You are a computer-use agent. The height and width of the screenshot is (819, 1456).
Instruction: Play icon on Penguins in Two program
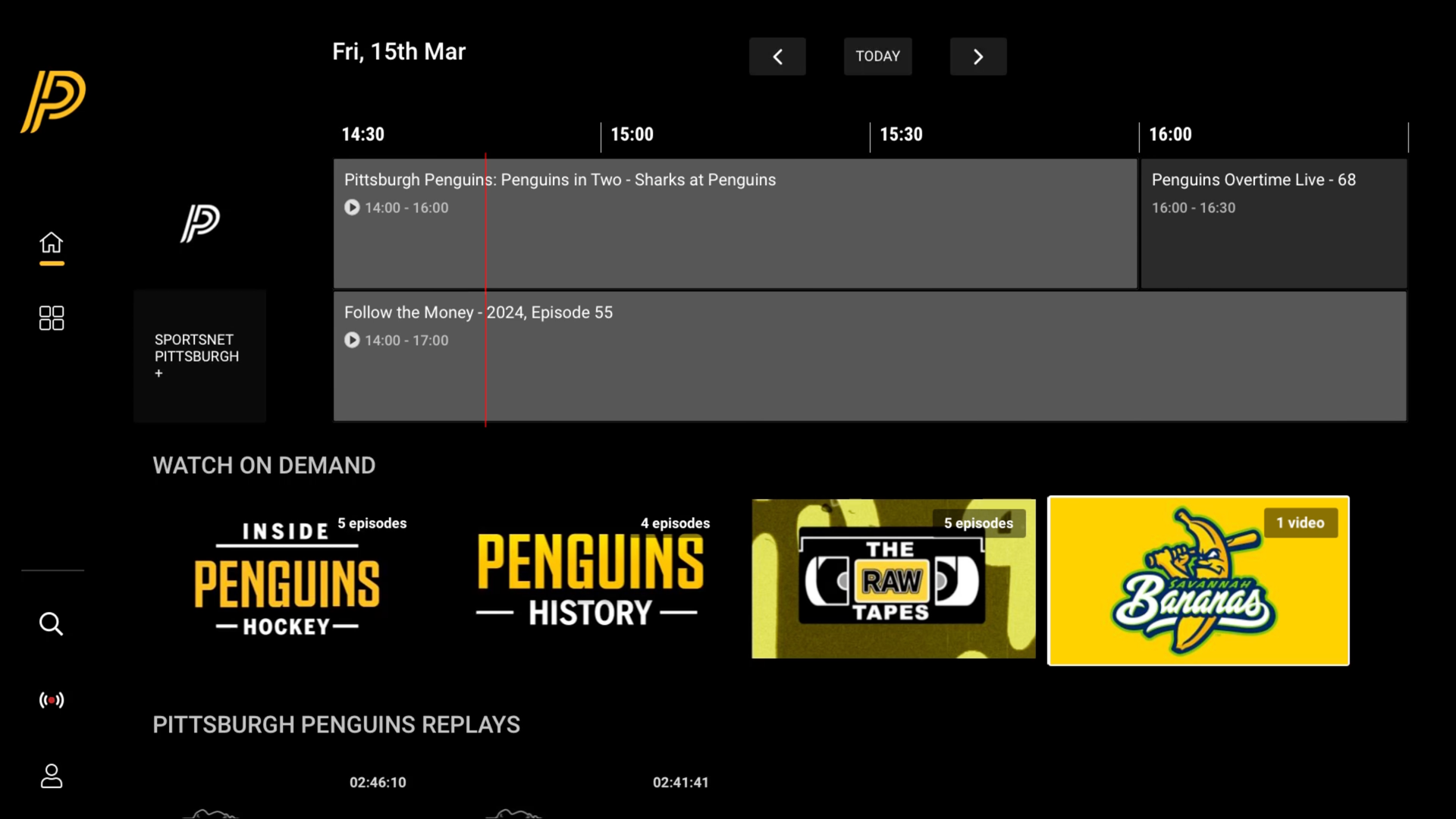[352, 207]
